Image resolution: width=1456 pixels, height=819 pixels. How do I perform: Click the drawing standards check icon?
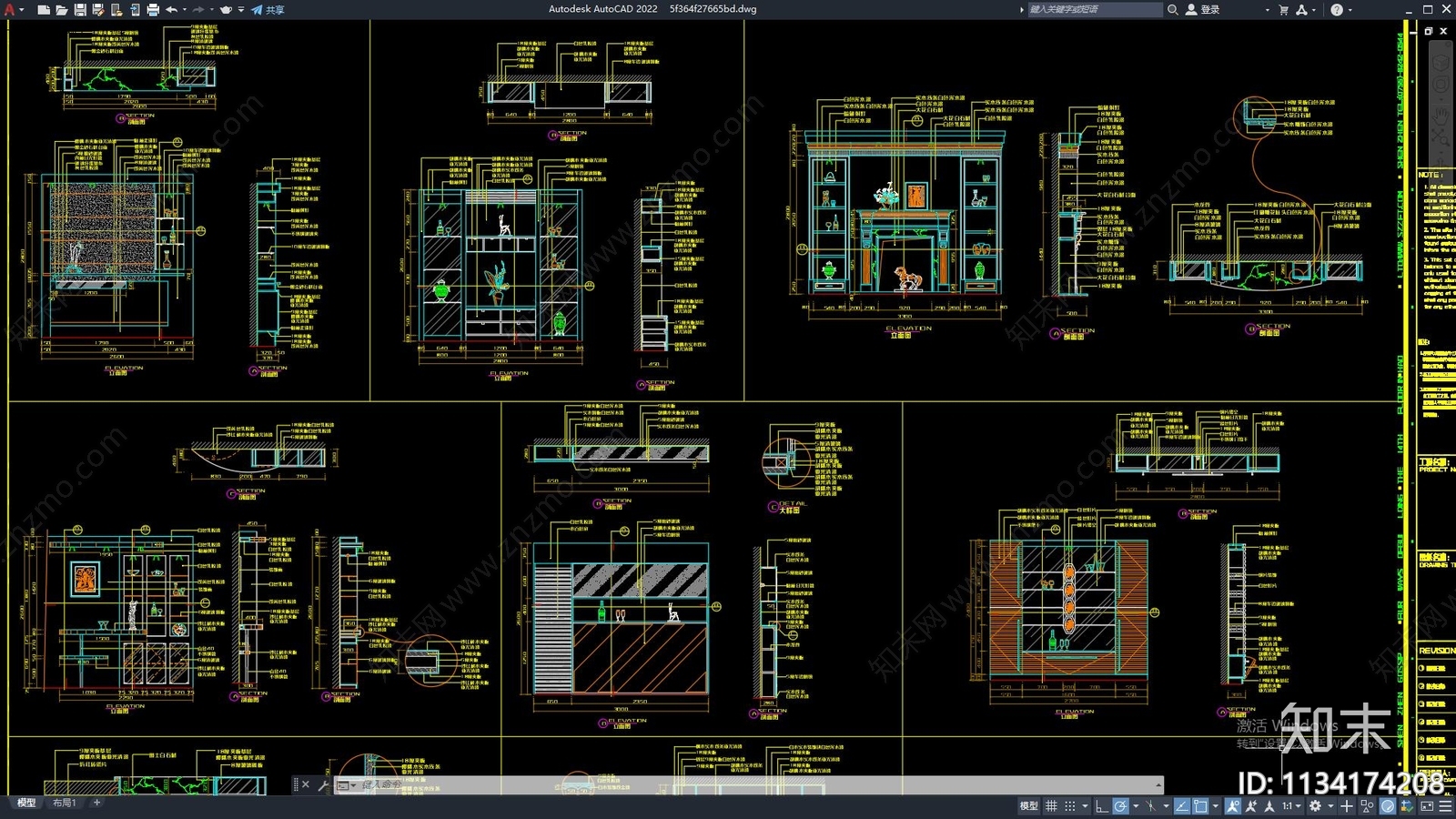(x=1407, y=805)
